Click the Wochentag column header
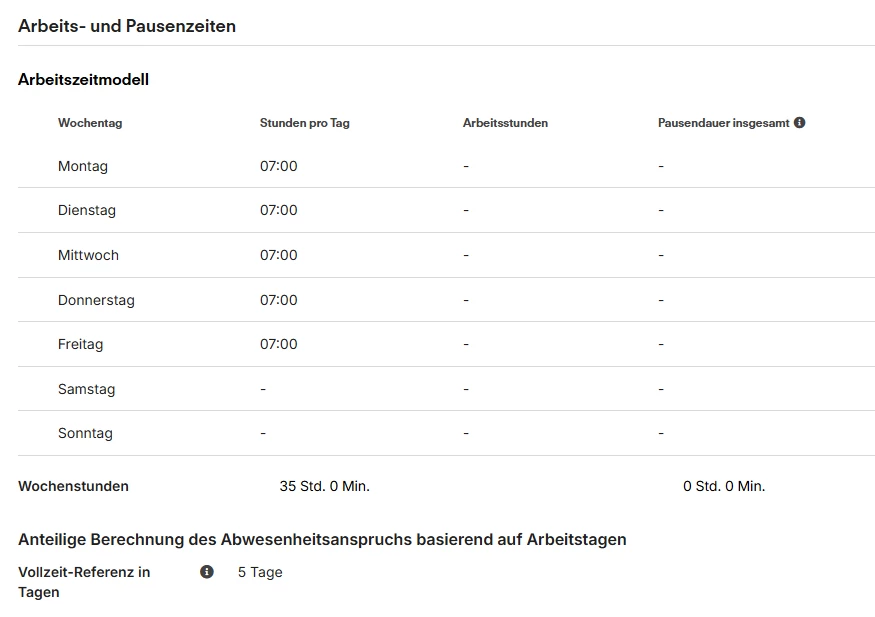Viewport: 875px width, 617px height. tap(90, 123)
